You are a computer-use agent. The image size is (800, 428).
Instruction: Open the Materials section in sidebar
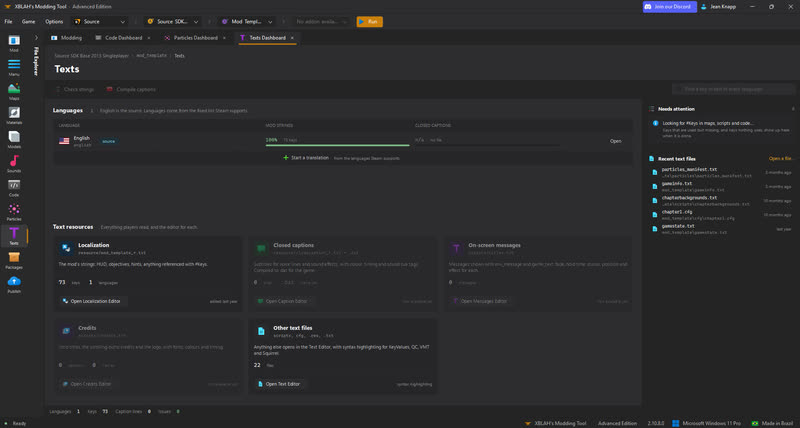[14, 115]
